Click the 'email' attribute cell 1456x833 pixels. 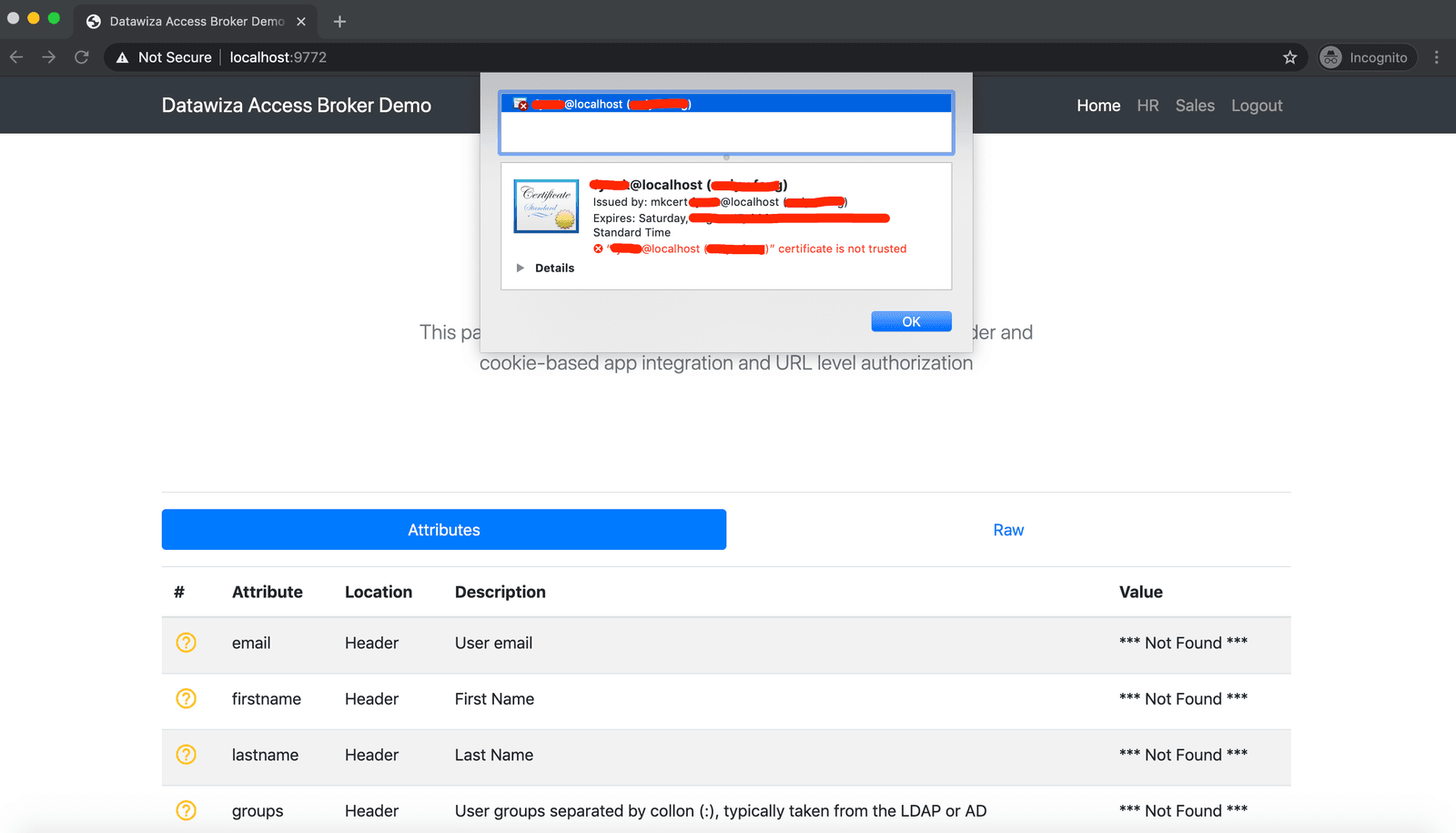pos(251,643)
